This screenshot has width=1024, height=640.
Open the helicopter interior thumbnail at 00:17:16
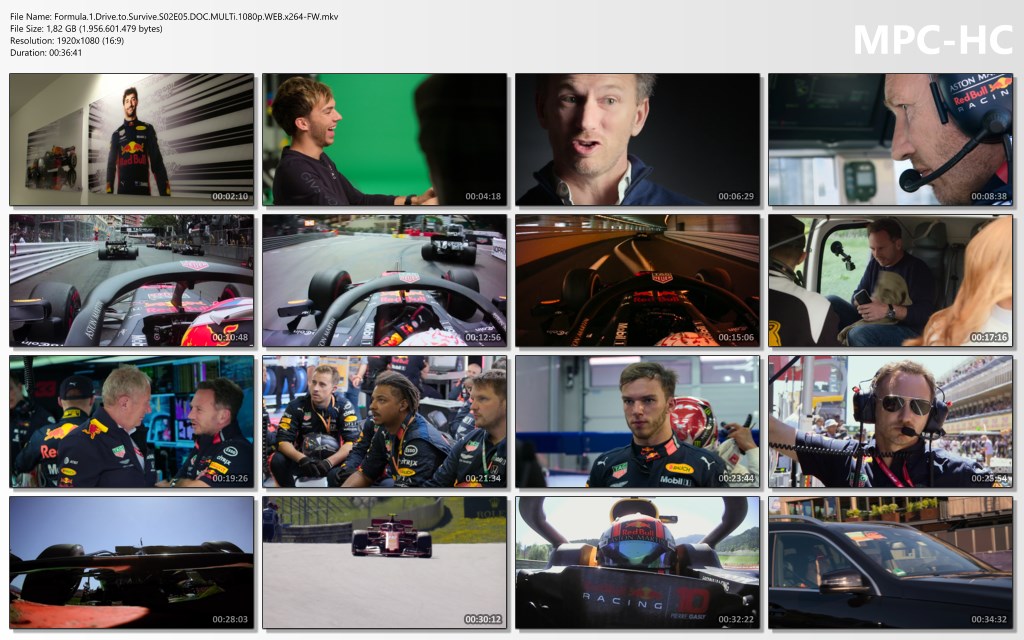(890, 280)
